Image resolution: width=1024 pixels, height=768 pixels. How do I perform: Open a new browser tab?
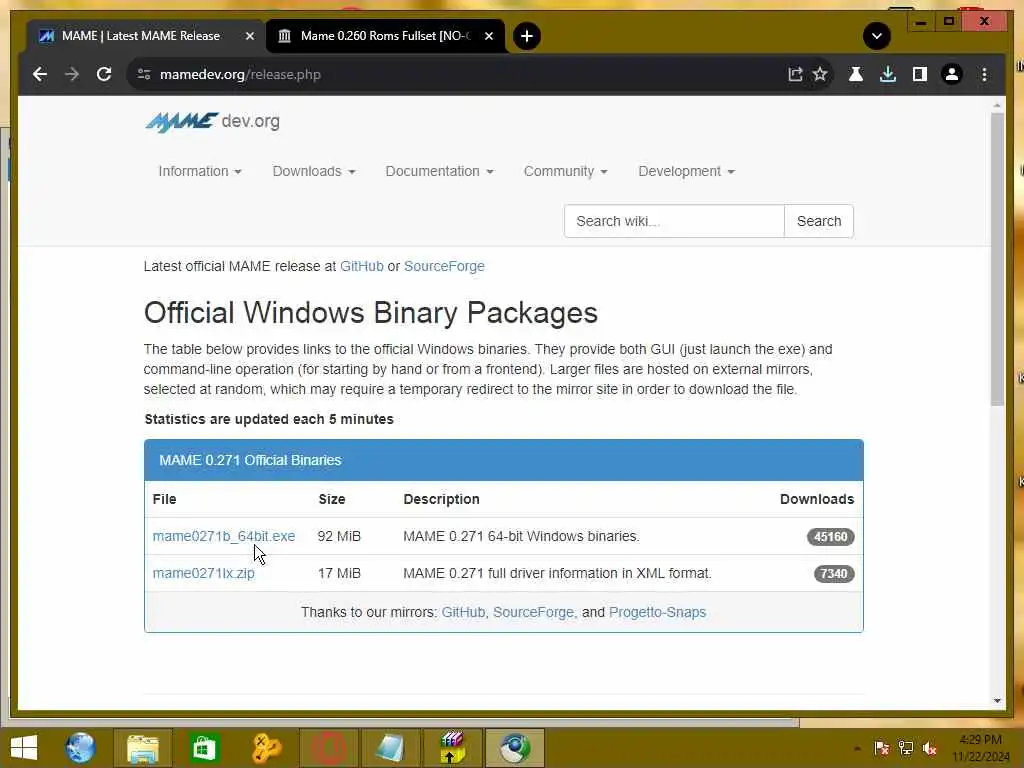tap(526, 36)
